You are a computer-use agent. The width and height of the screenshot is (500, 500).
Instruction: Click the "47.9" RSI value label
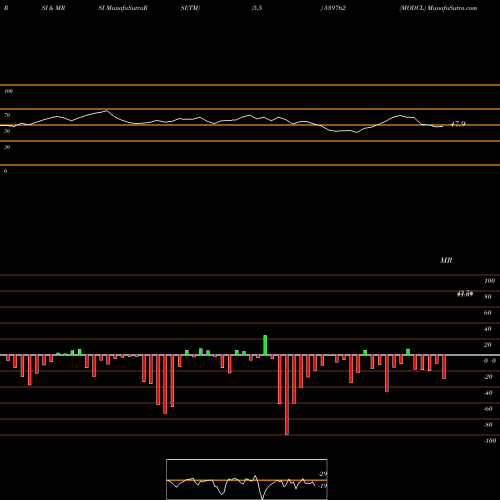[x=458, y=124]
